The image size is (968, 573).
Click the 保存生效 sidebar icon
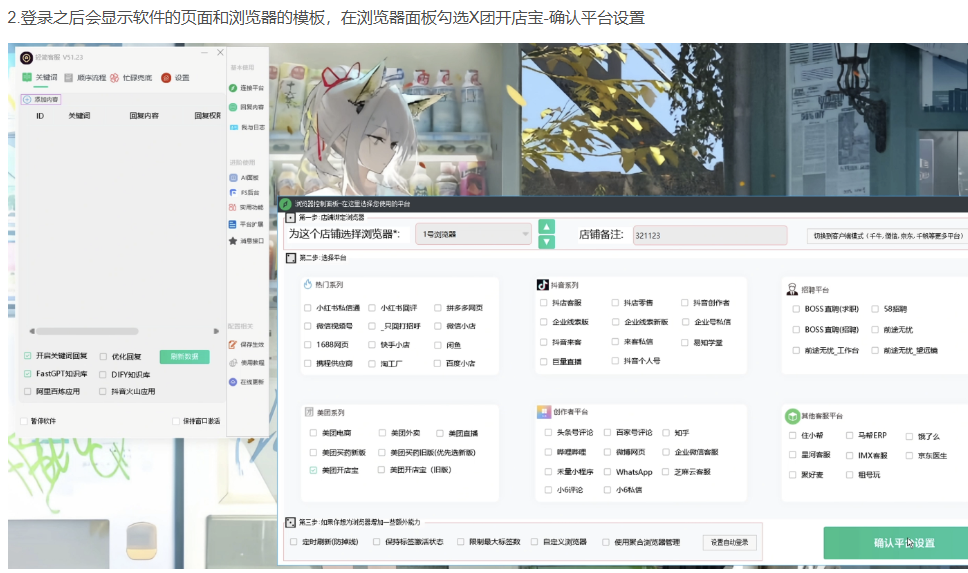pyautogui.click(x=233, y=344)
